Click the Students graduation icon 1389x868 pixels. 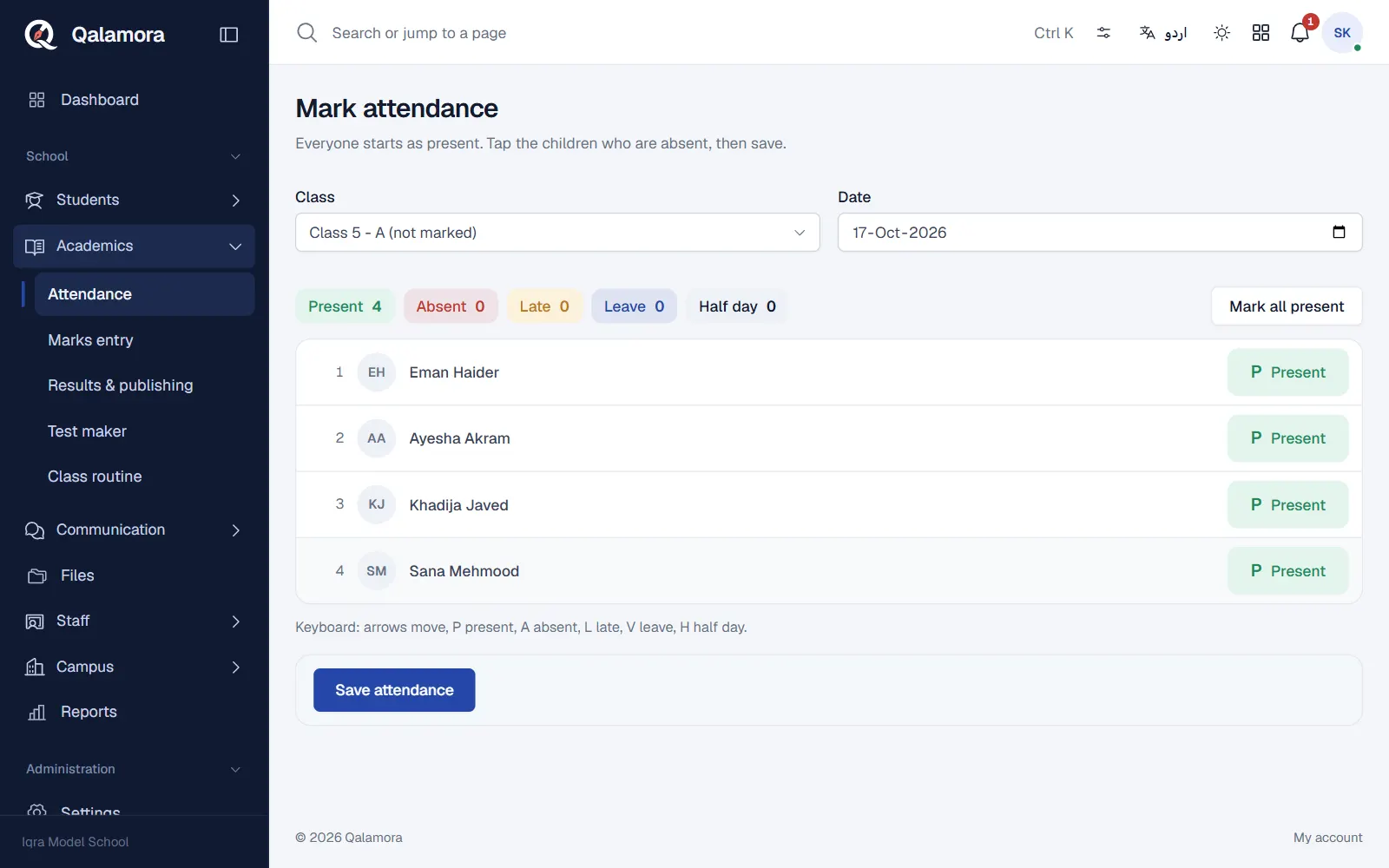tap(34, 201)
